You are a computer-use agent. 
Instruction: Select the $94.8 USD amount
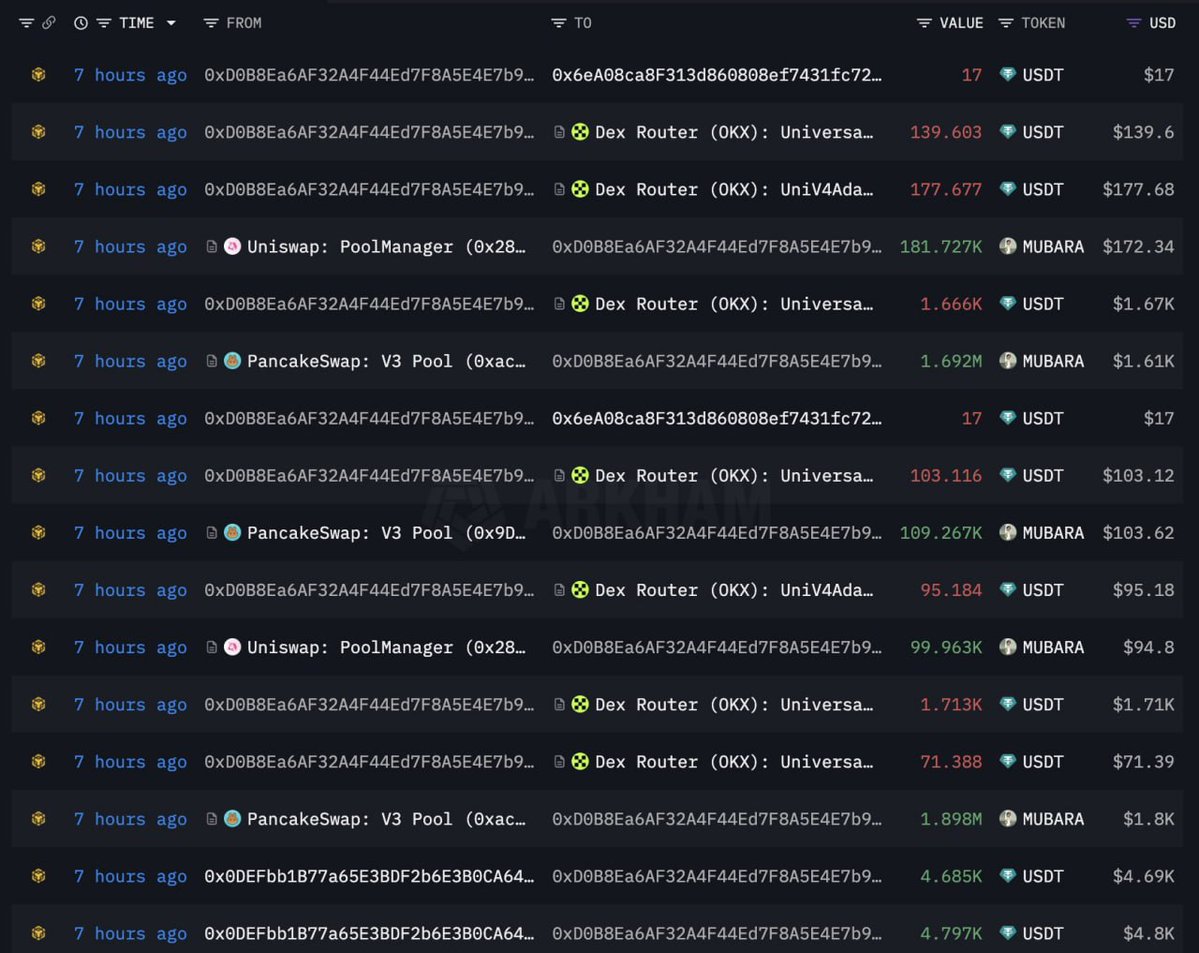tap(1149, 648)
